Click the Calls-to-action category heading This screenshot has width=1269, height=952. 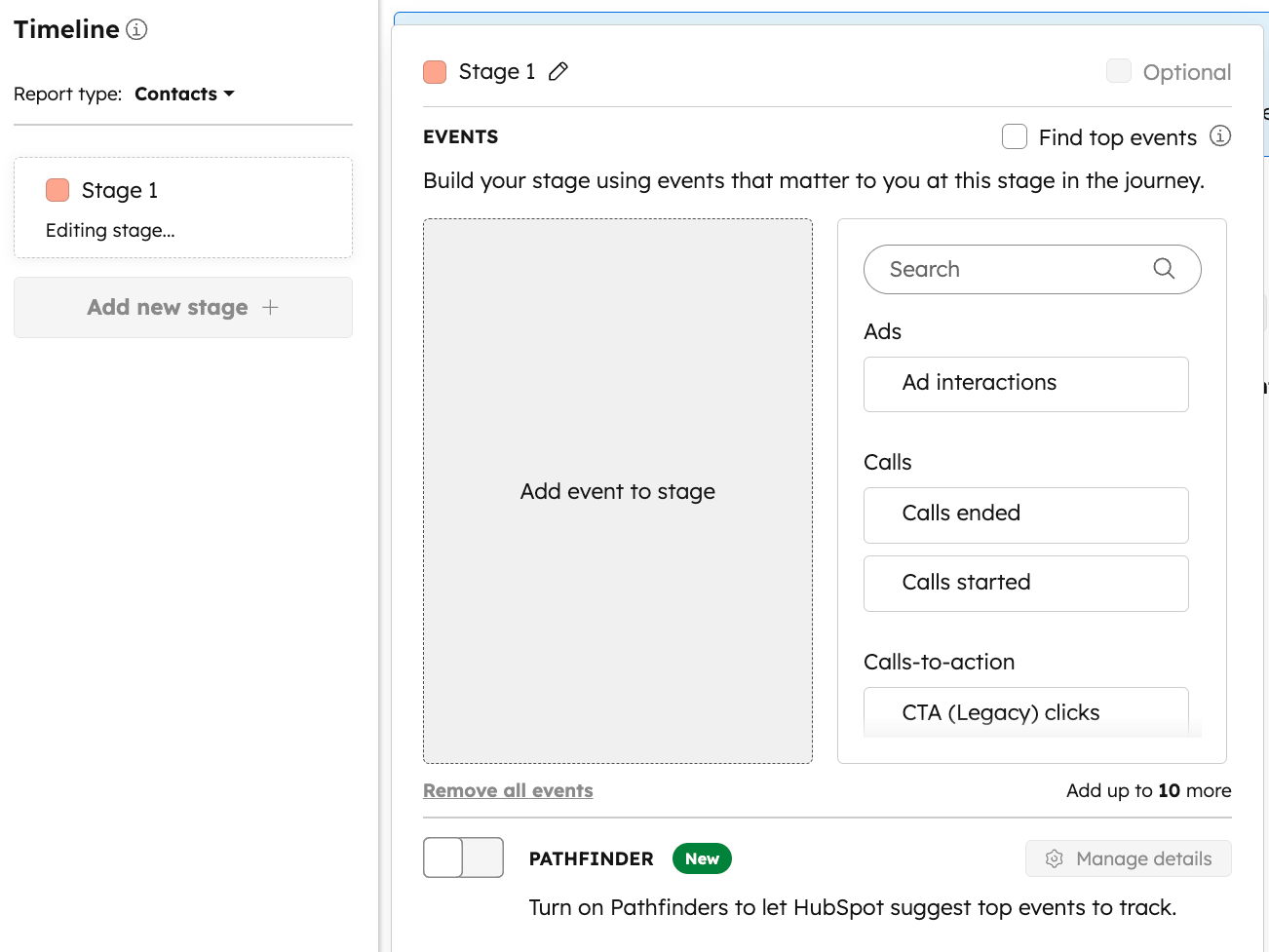[x=939, y=662]
